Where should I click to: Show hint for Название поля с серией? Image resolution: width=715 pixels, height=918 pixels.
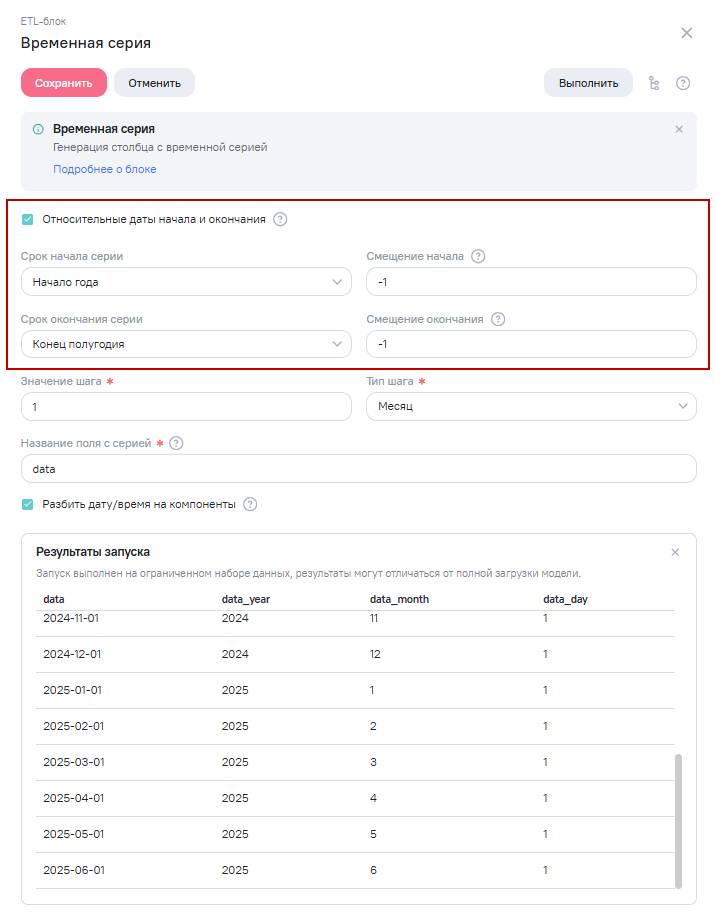(177, 443)
